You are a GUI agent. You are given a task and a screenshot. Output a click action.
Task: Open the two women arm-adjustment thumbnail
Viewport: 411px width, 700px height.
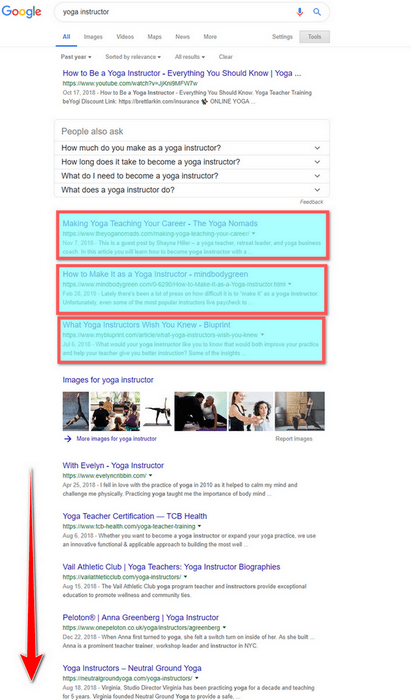coord(251,411)
